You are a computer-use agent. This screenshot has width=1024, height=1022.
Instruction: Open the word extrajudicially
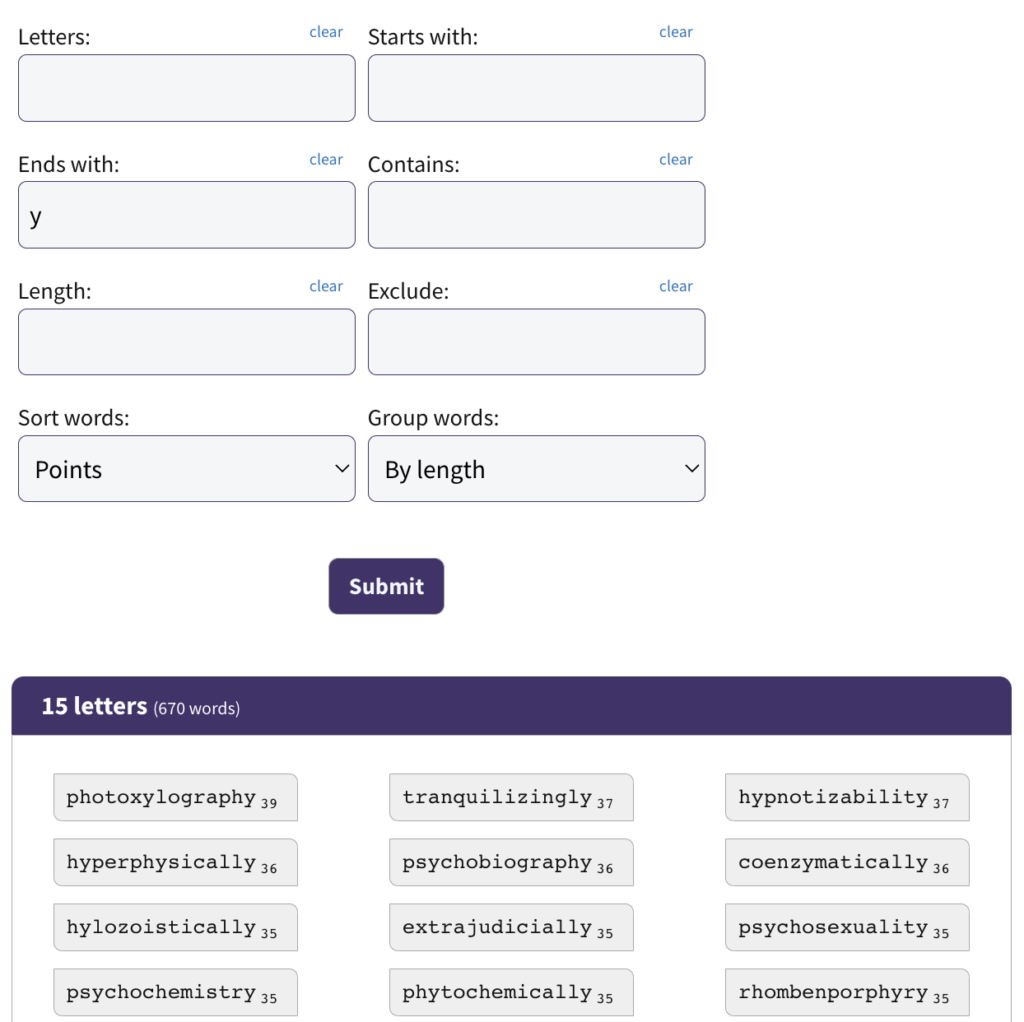pyautogui.click(x=511, y=927)
